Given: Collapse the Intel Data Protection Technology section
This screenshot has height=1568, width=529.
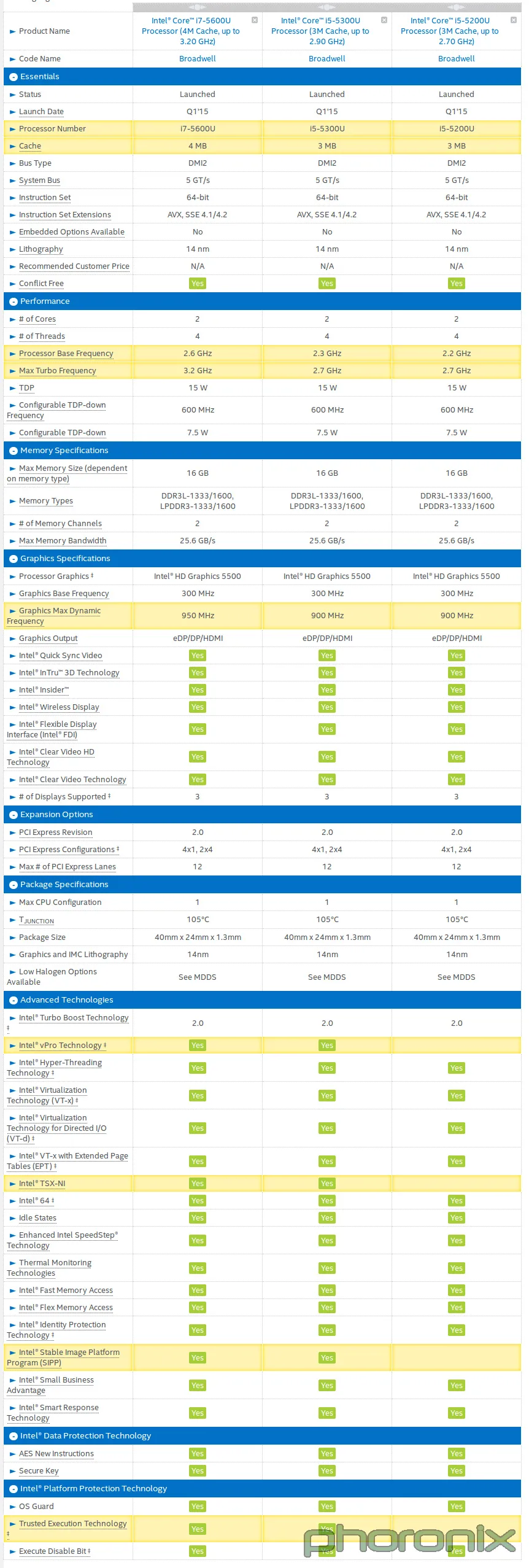Looking at the screenshot, I should pos(14,1436).
